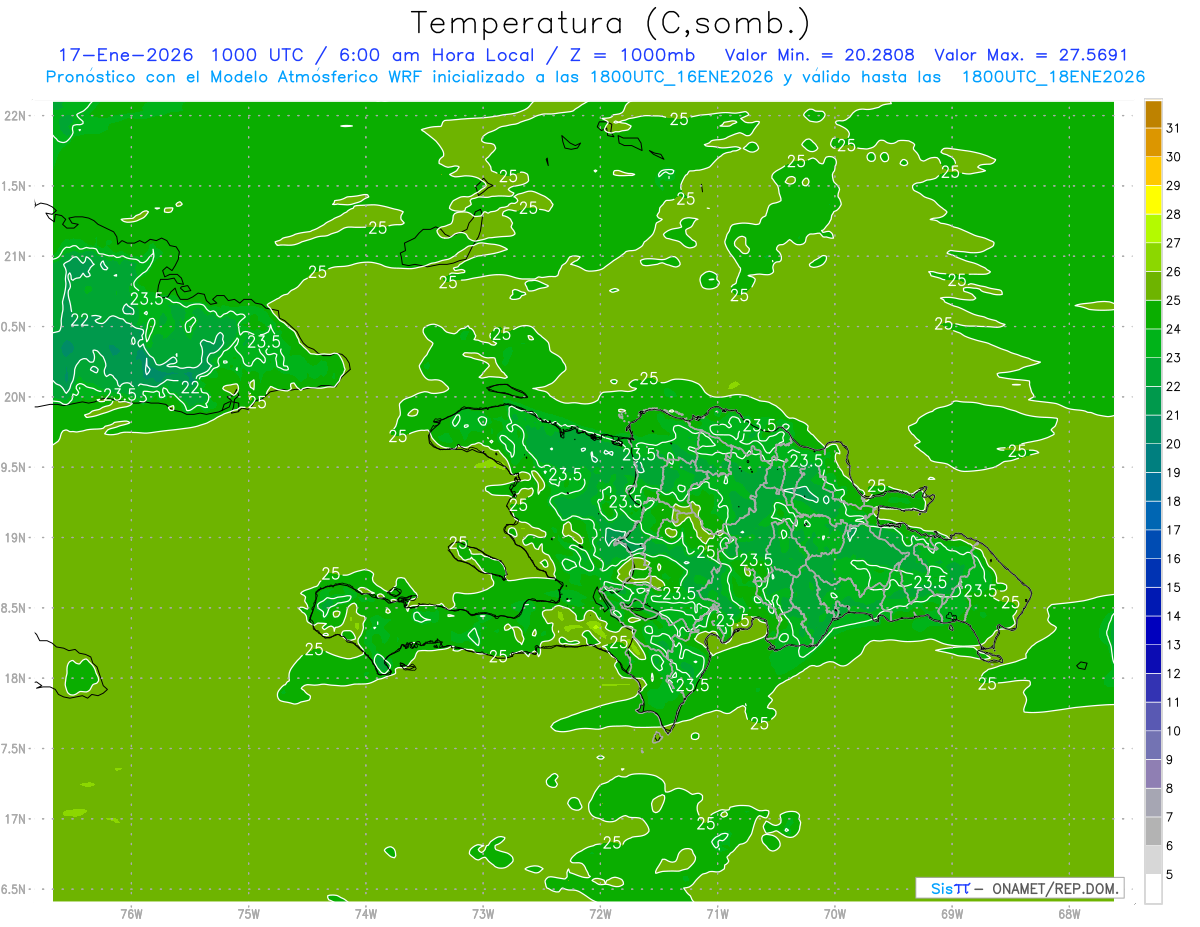Click the longitude axis label "68W"
Image resolution: width=1200 pixels, height=927 pixels.
[1068, 913]
